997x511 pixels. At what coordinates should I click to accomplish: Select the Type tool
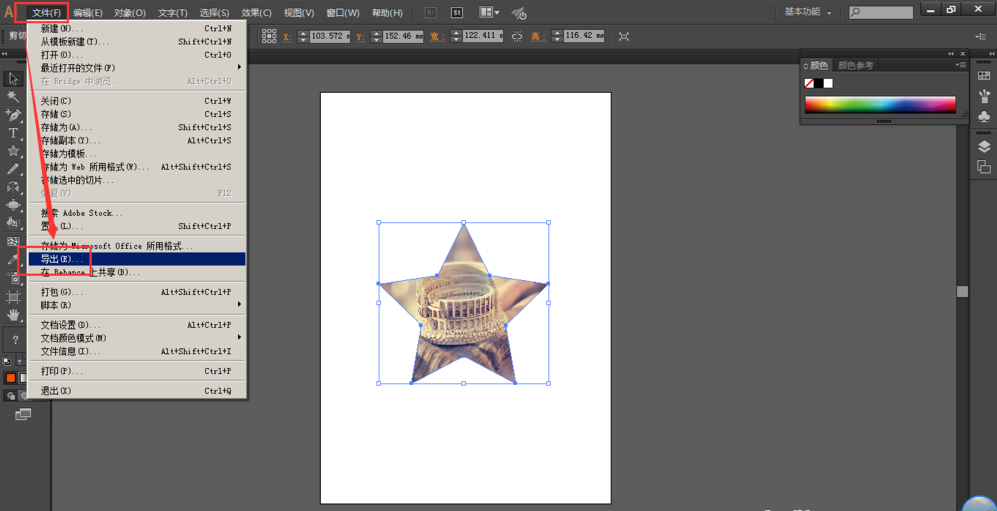click(x=13, y=133)
